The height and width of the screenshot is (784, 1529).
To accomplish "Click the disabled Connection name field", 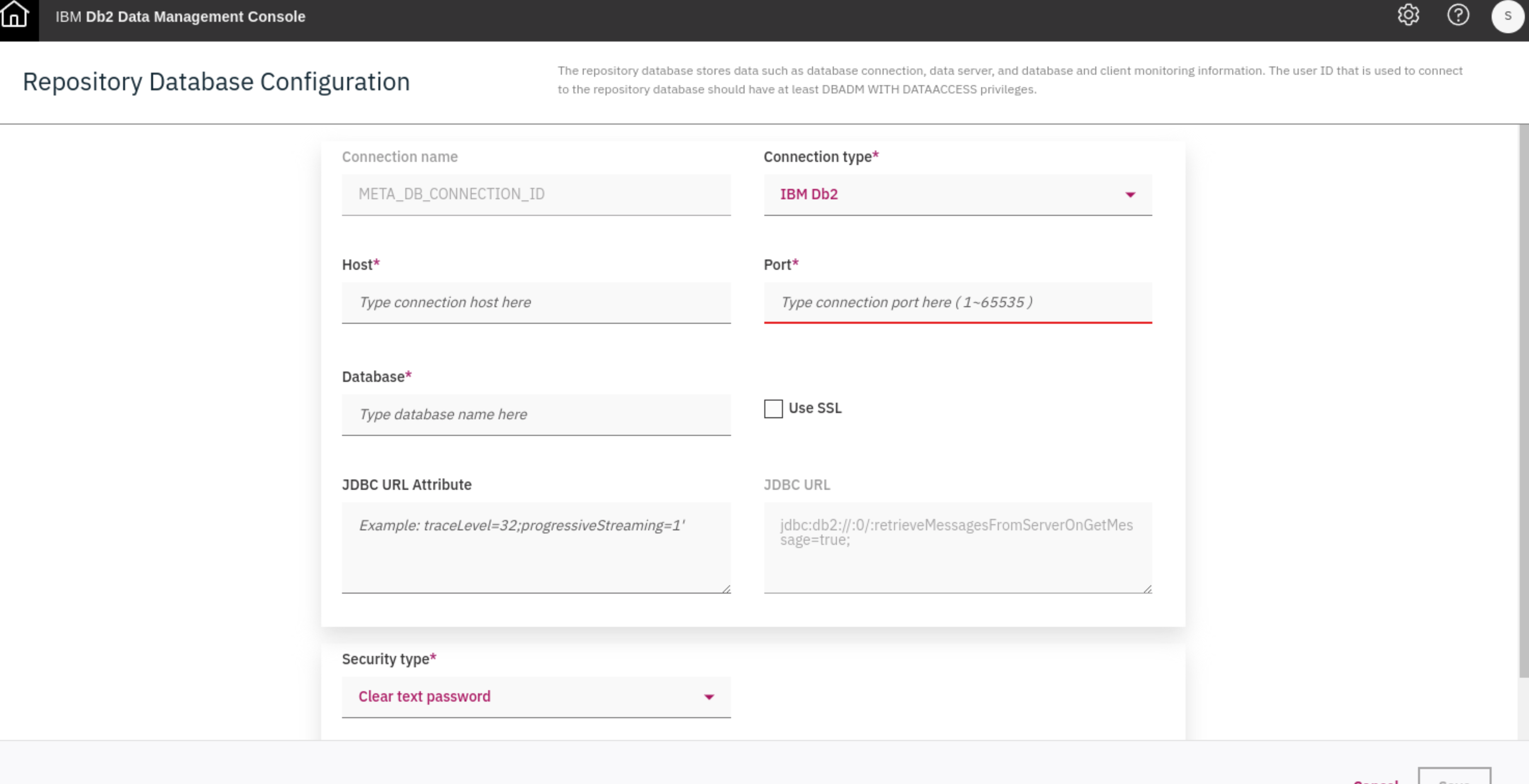I will 536,195.
